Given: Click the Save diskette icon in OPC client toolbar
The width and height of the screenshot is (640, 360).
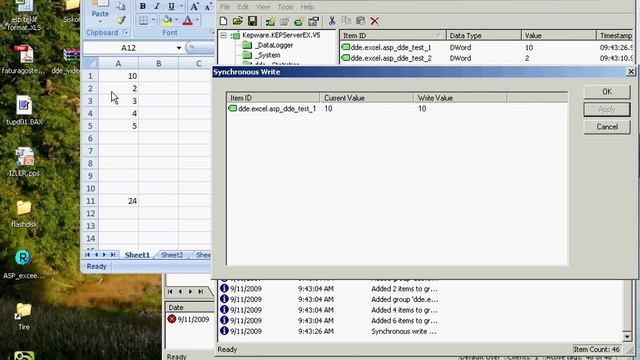Looking at the screenshot, I should coord(252,21).
